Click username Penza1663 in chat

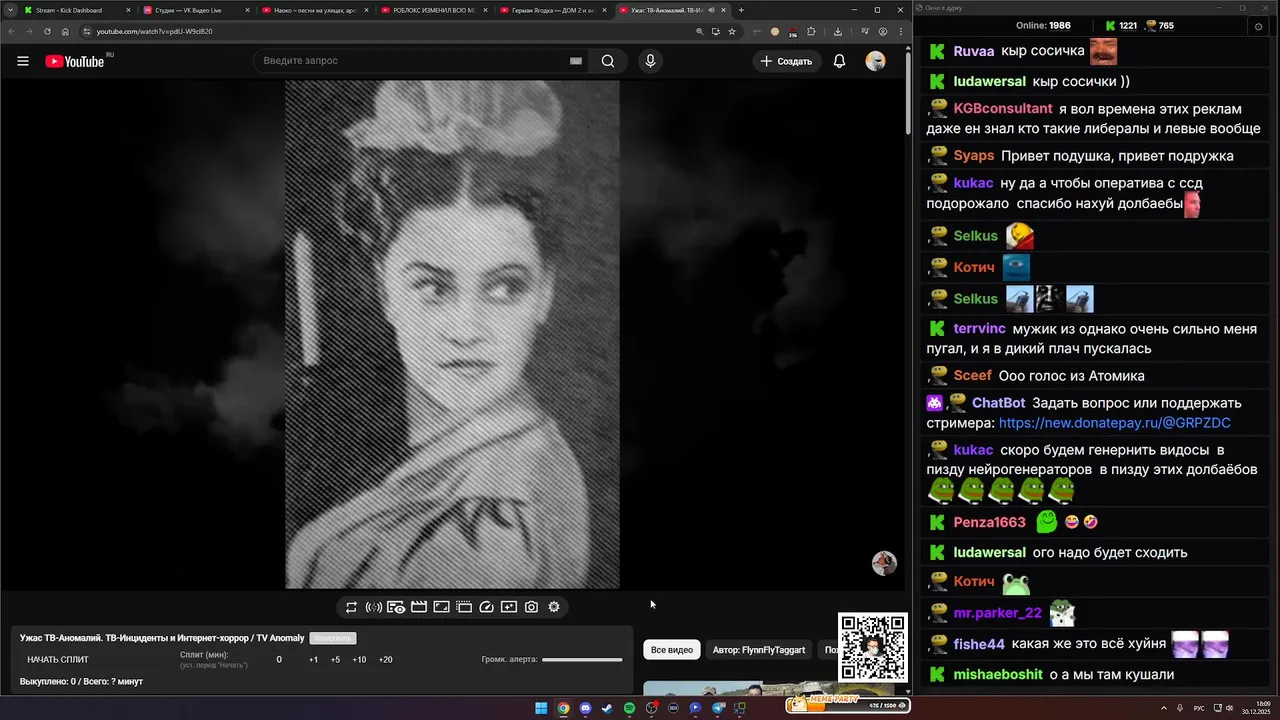[989, 522]
